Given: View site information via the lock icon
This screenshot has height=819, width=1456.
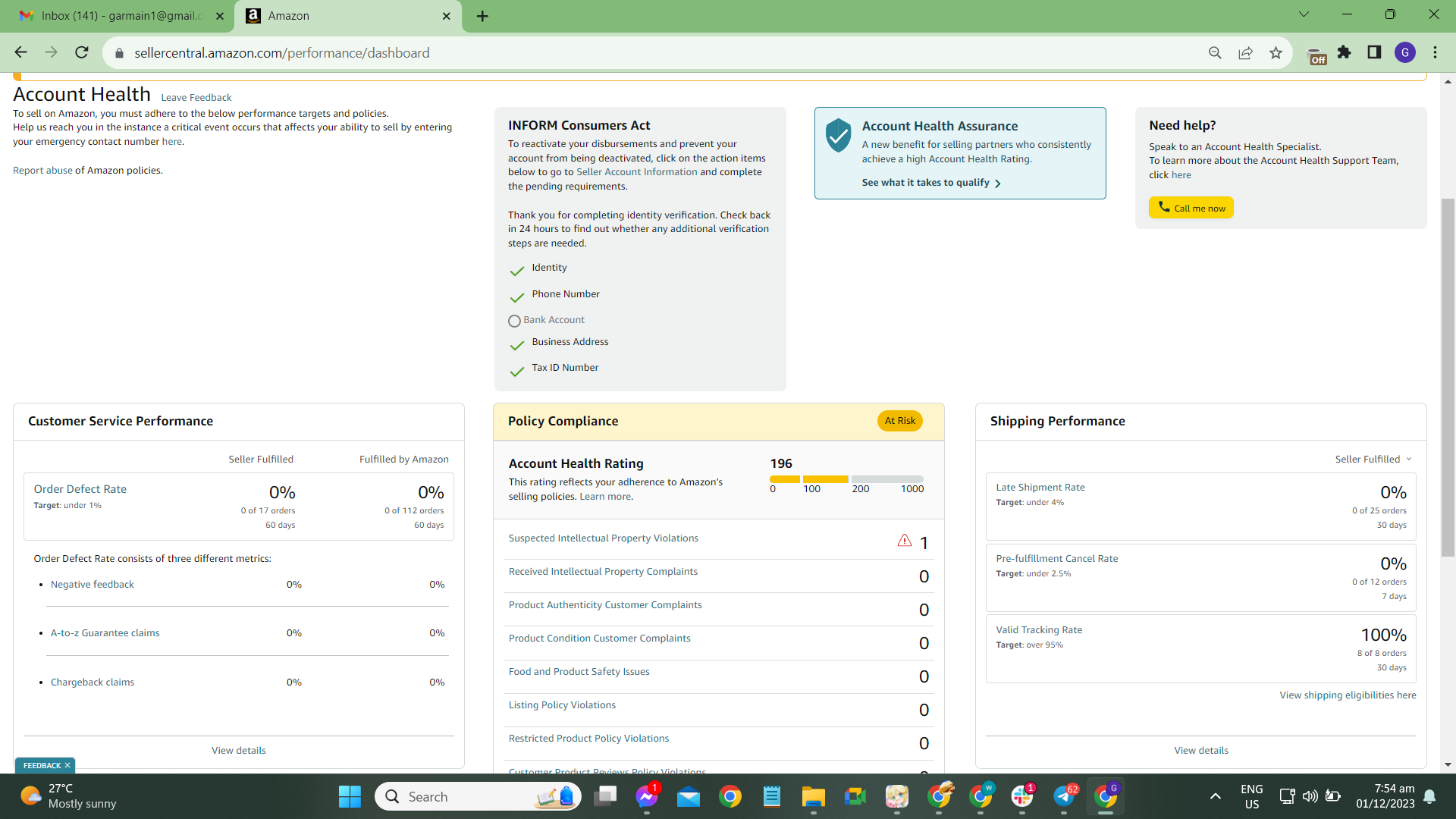Looking at the screenshot, I should click(118, 53).
